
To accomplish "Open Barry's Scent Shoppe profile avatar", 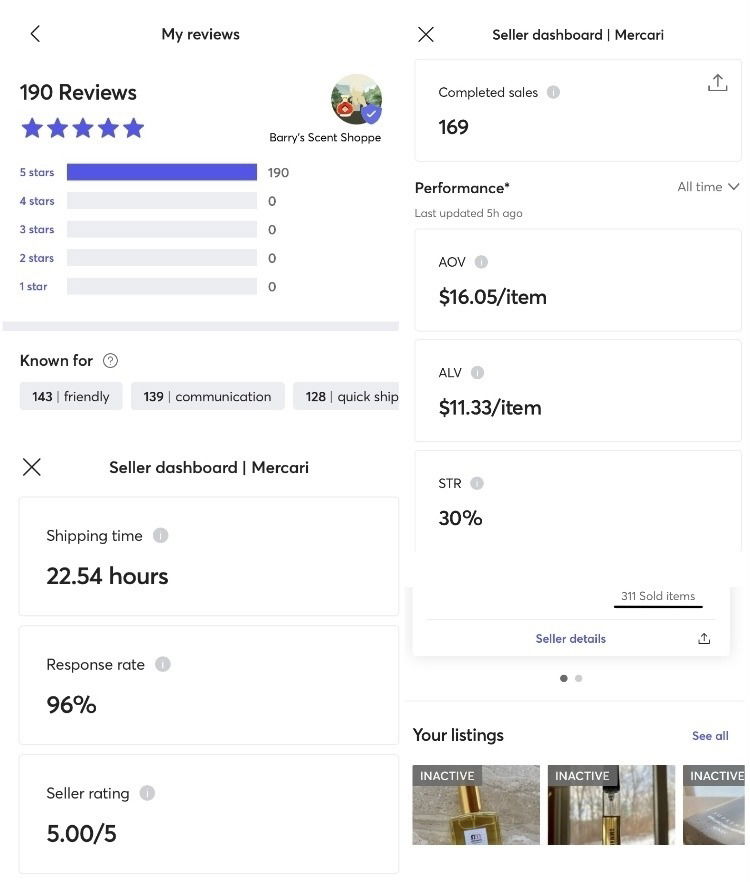I will point(356,100).
